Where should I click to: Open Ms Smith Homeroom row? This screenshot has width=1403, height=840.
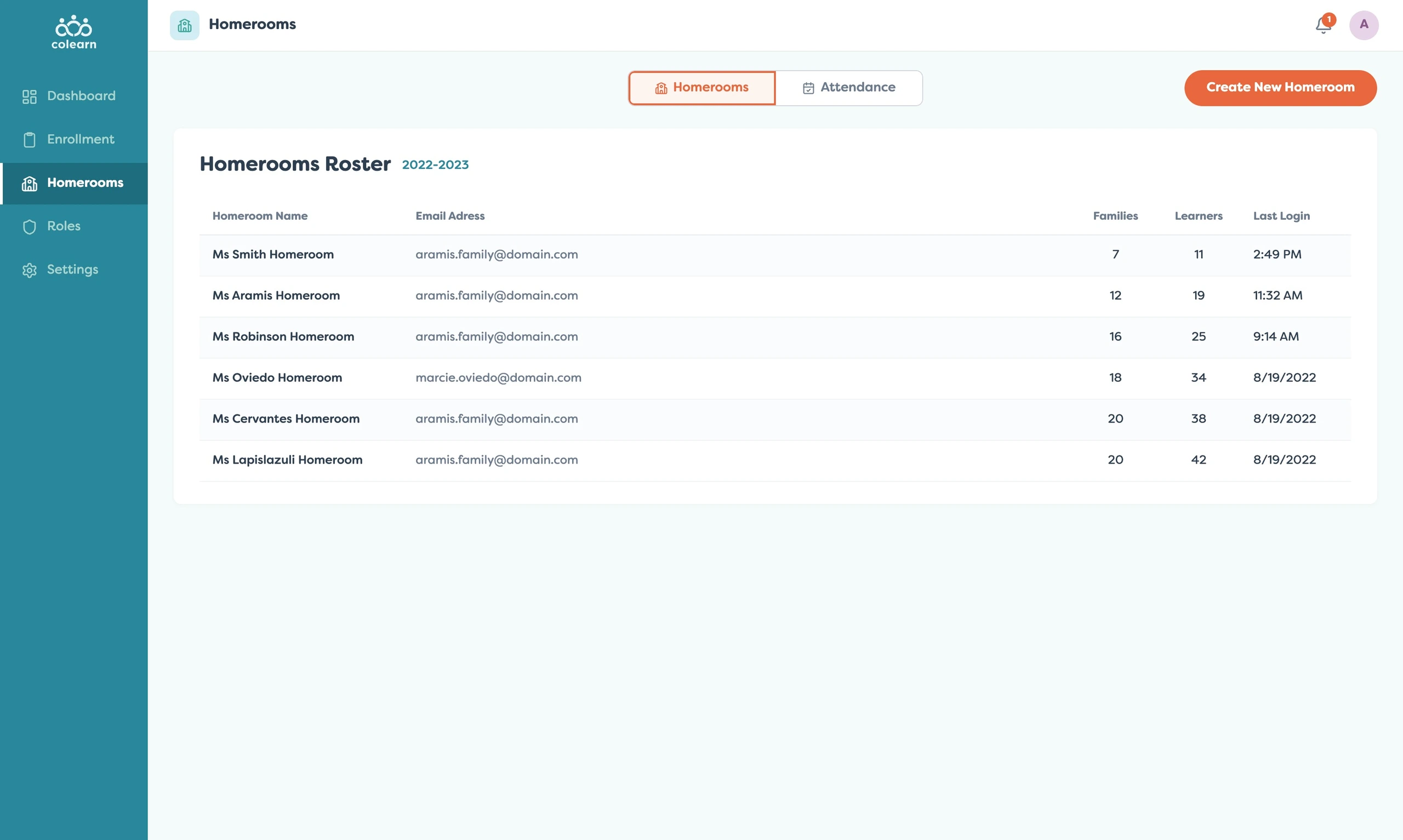point(775,255)
